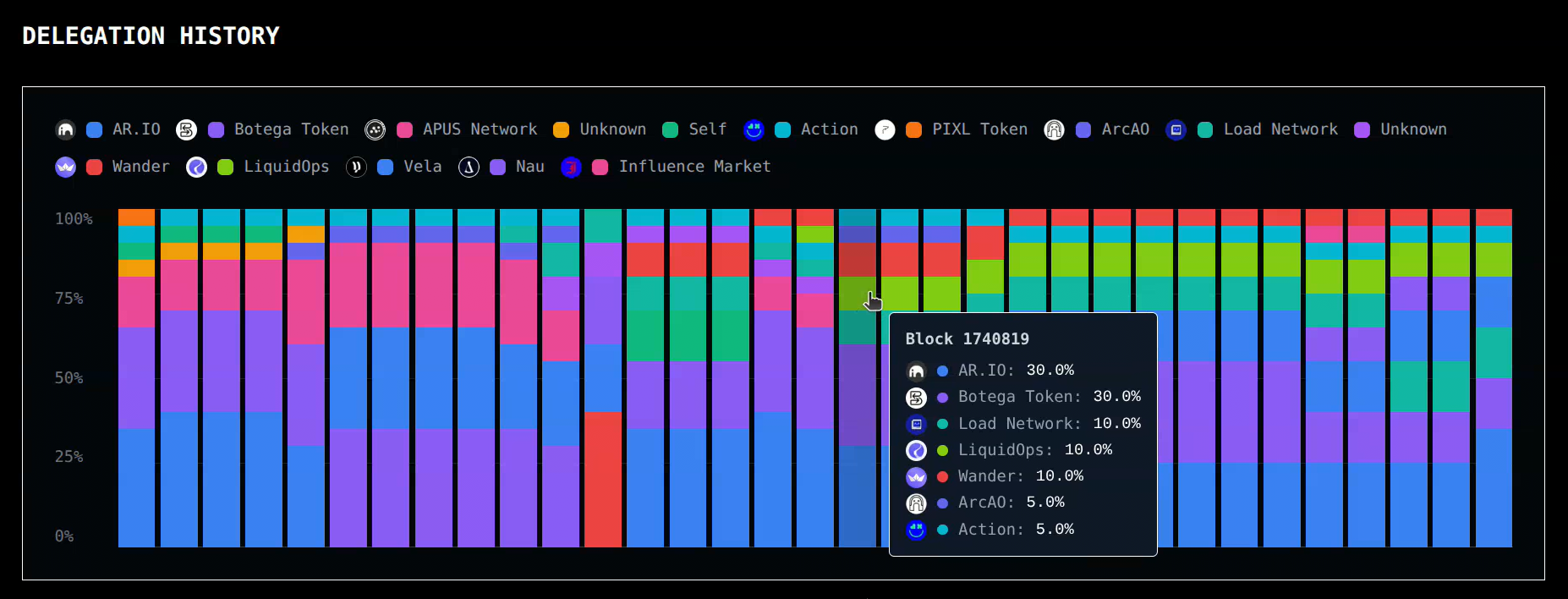Select the APUS Network logo icon
Image resolution: width=1568 pixels, height=599 pixels.
point(375,129)
